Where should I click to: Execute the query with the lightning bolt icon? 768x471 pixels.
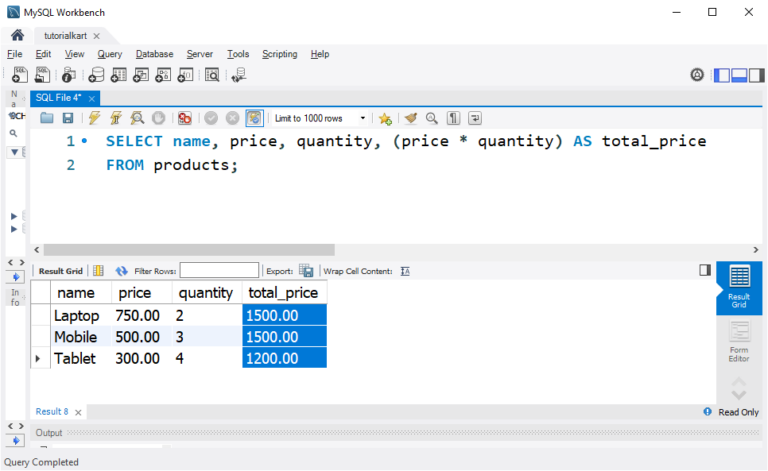pyautogui.click(x=94, y=118)
